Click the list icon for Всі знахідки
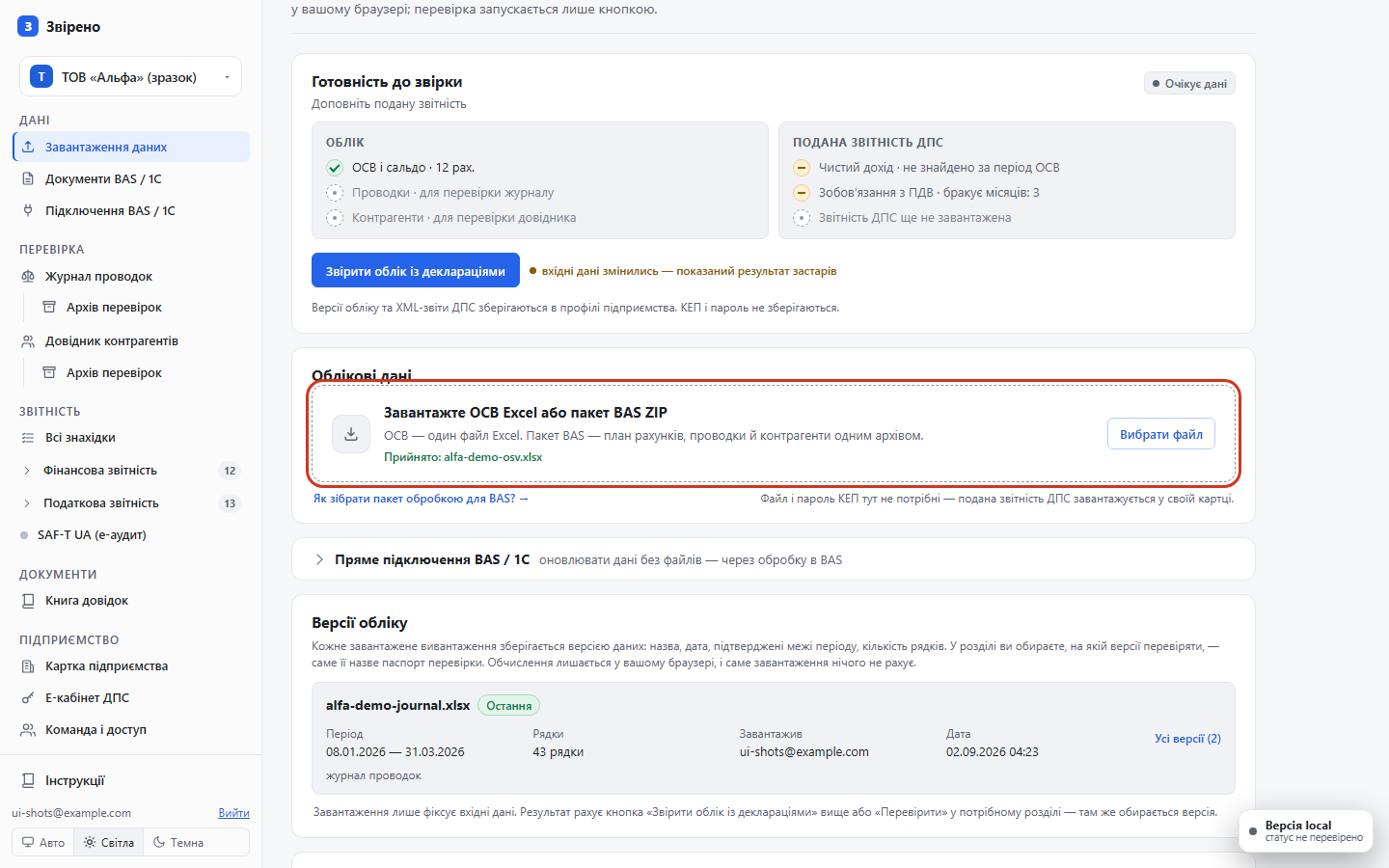 pos(28,437)
